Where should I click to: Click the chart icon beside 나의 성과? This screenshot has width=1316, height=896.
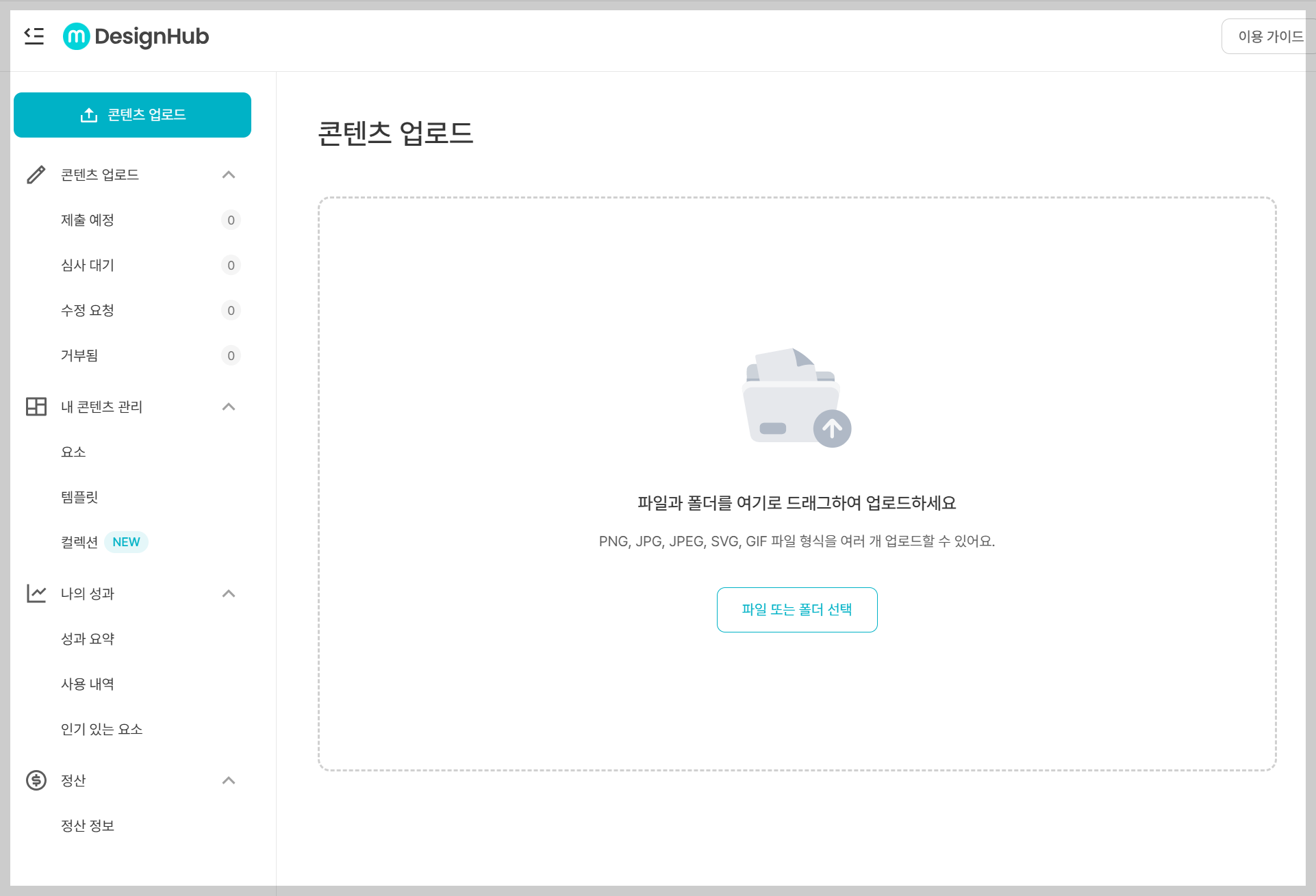click(36, 593)
